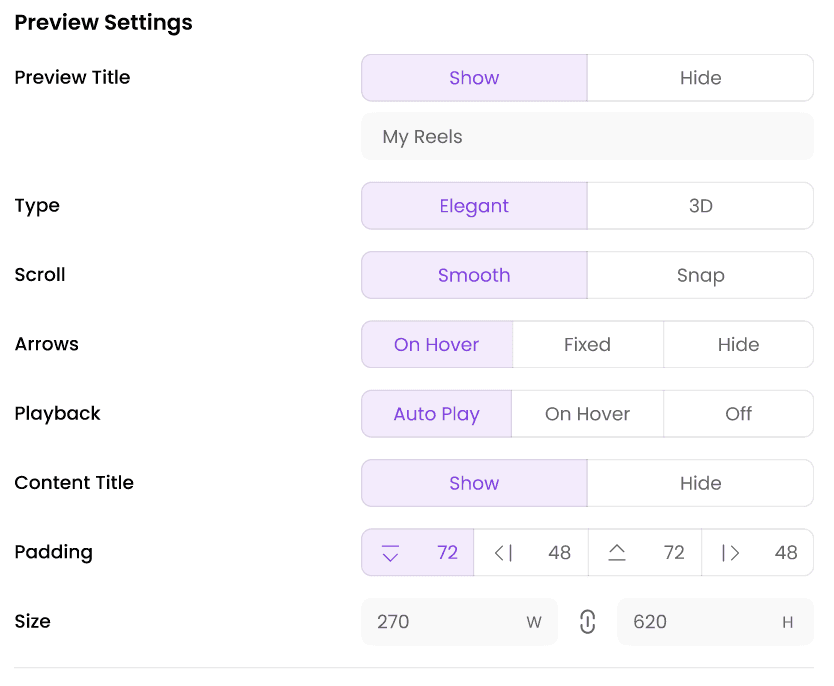Turn Playback Off

click(738, 414)
